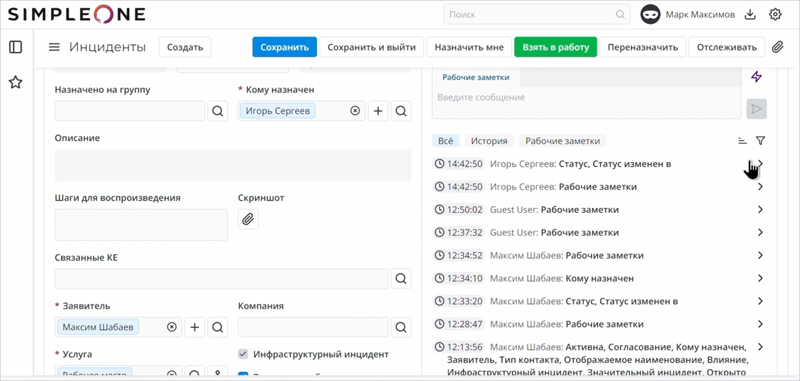Select the Рабочие заметки message input tab
Viewport: 800px width, 381px height.
pos(476,78)
